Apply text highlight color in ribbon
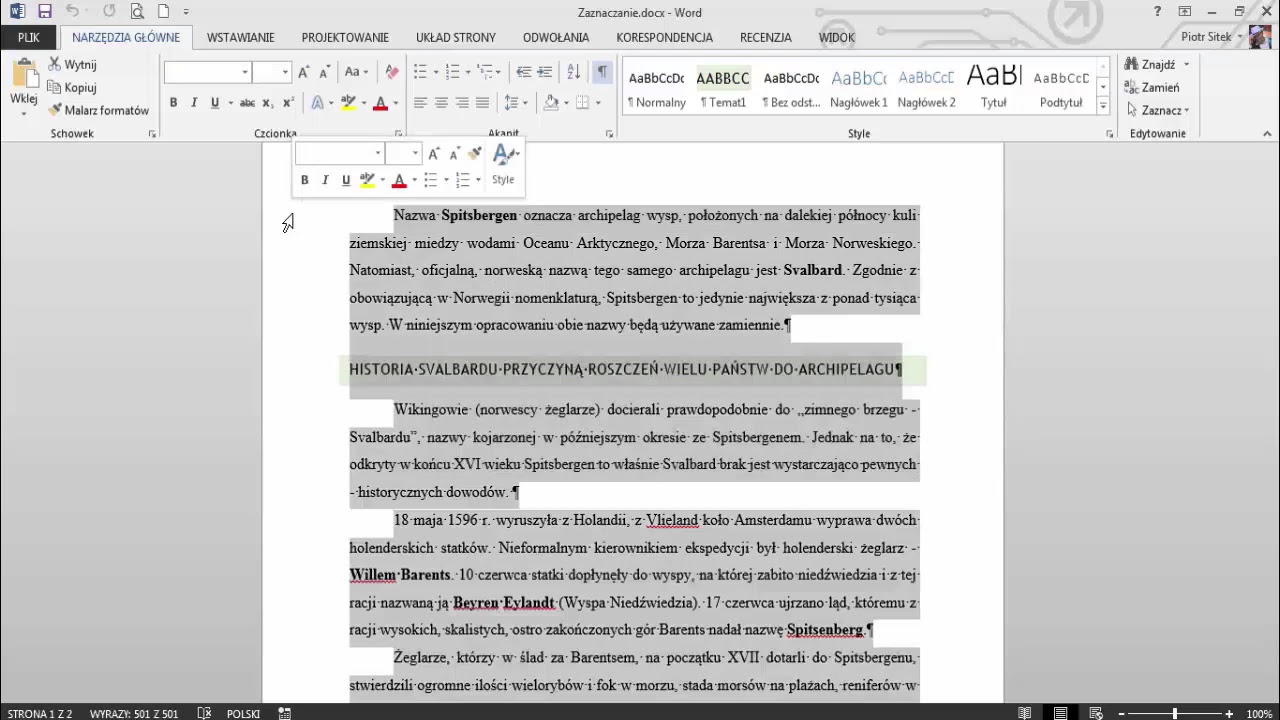The image size is (1280, 720). 348,102
